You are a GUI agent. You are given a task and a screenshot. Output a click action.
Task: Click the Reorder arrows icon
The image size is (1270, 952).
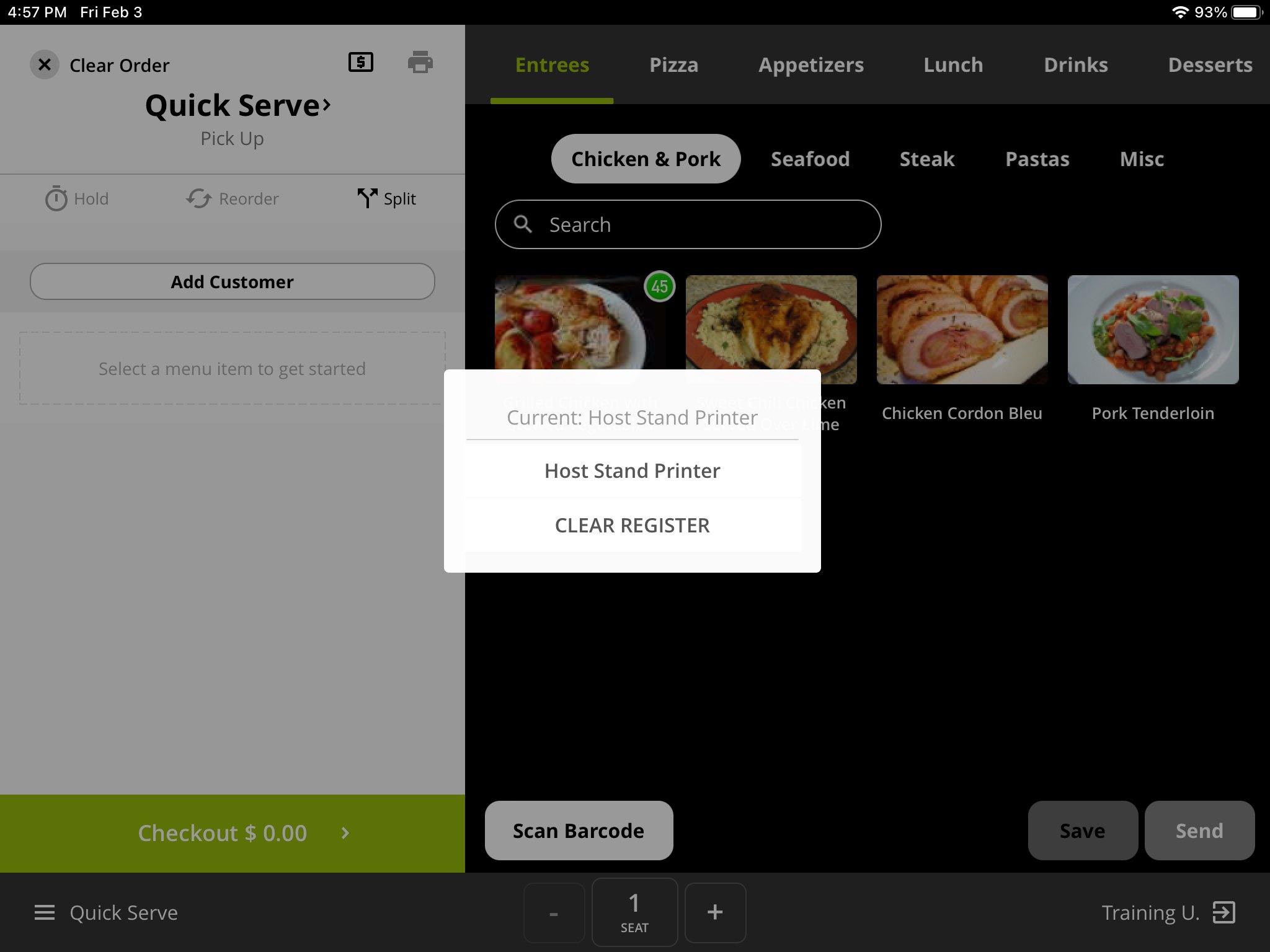click(x=198, y=198)
